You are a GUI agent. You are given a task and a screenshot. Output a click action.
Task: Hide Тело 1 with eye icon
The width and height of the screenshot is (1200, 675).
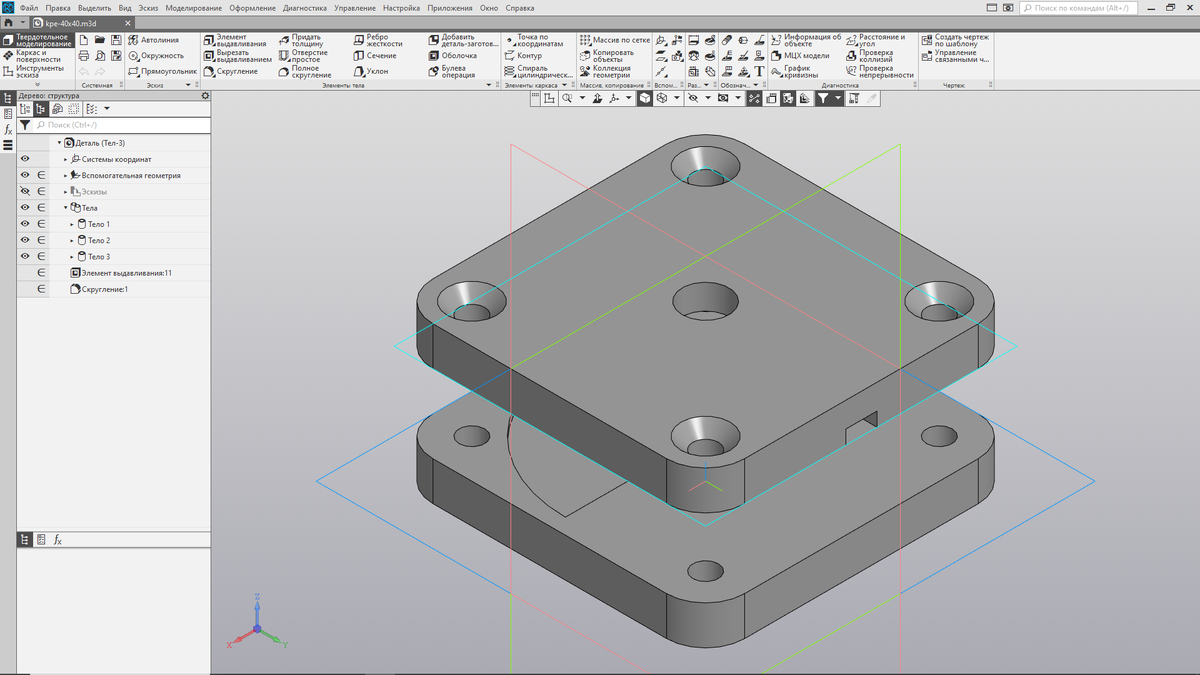[x=25, y=224]
